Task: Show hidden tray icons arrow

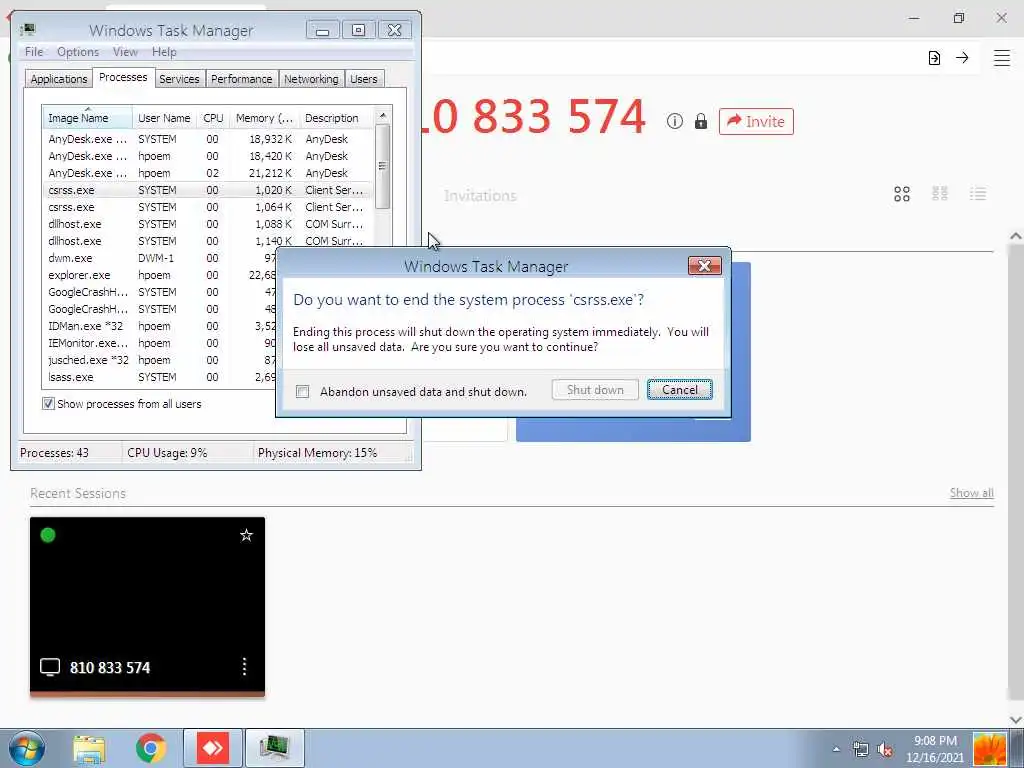Action: coord(836,749)
